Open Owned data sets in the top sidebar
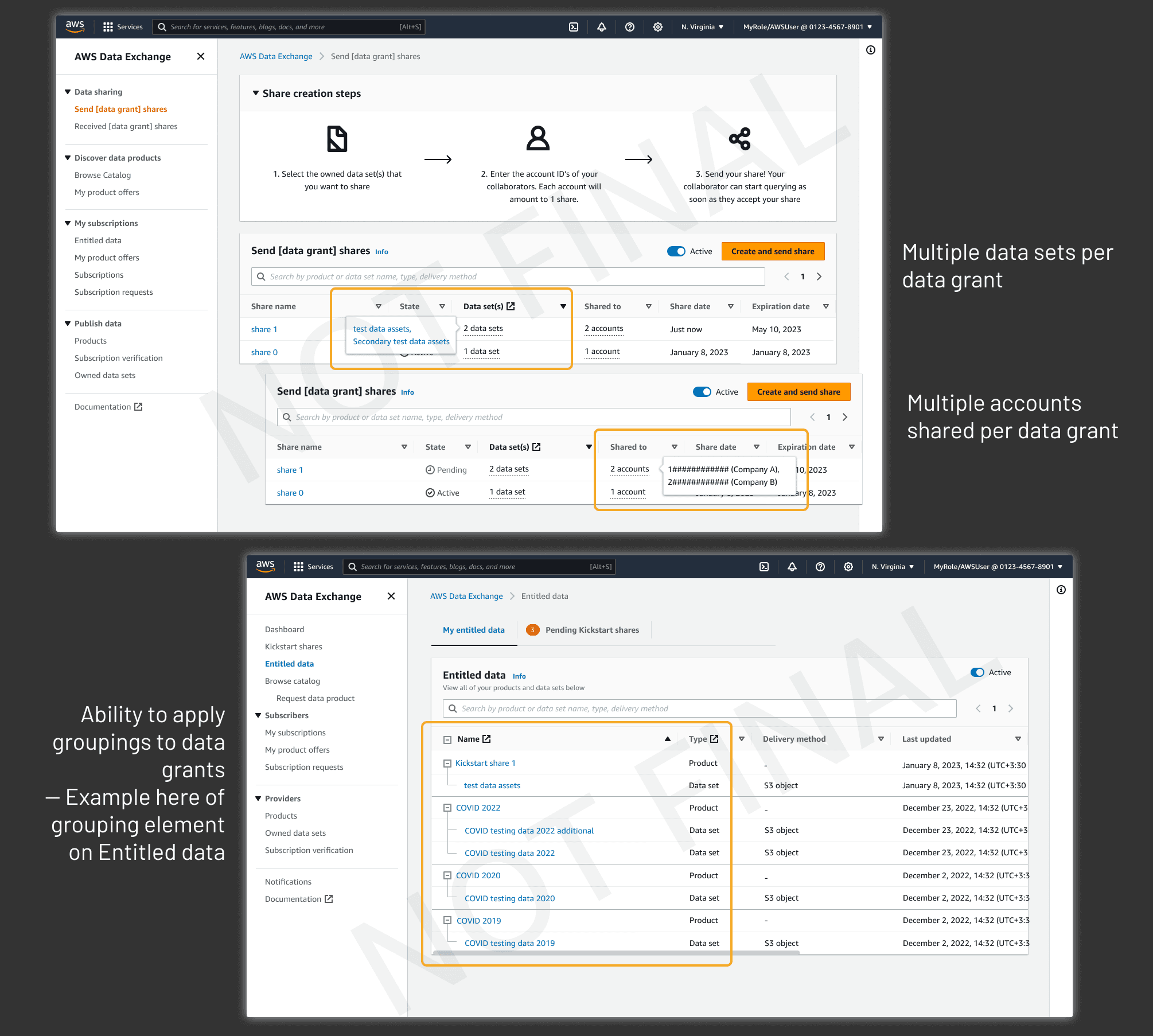 click(x=105, y=375)
